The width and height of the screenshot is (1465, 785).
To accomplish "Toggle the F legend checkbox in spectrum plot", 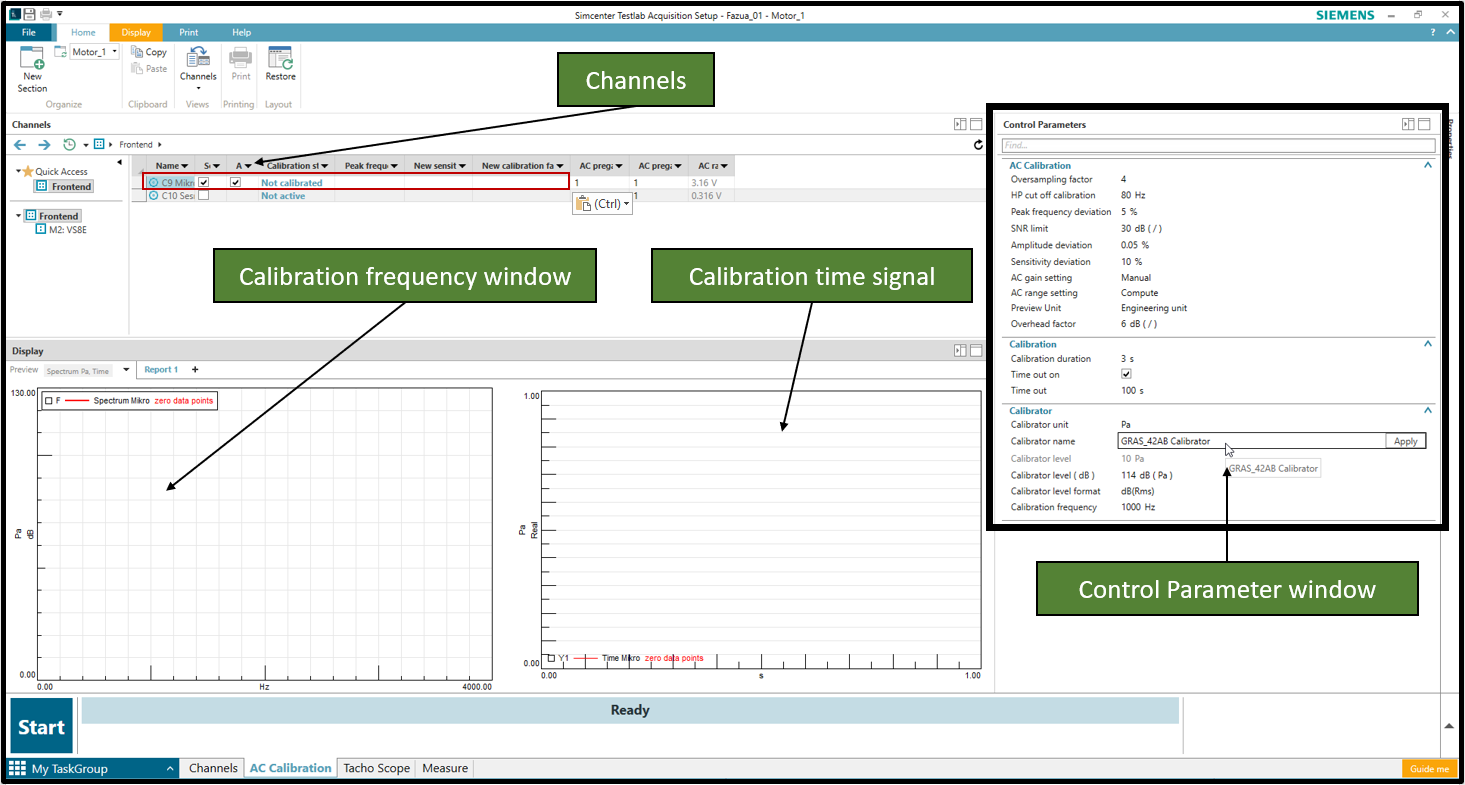I will coord(48,400).
